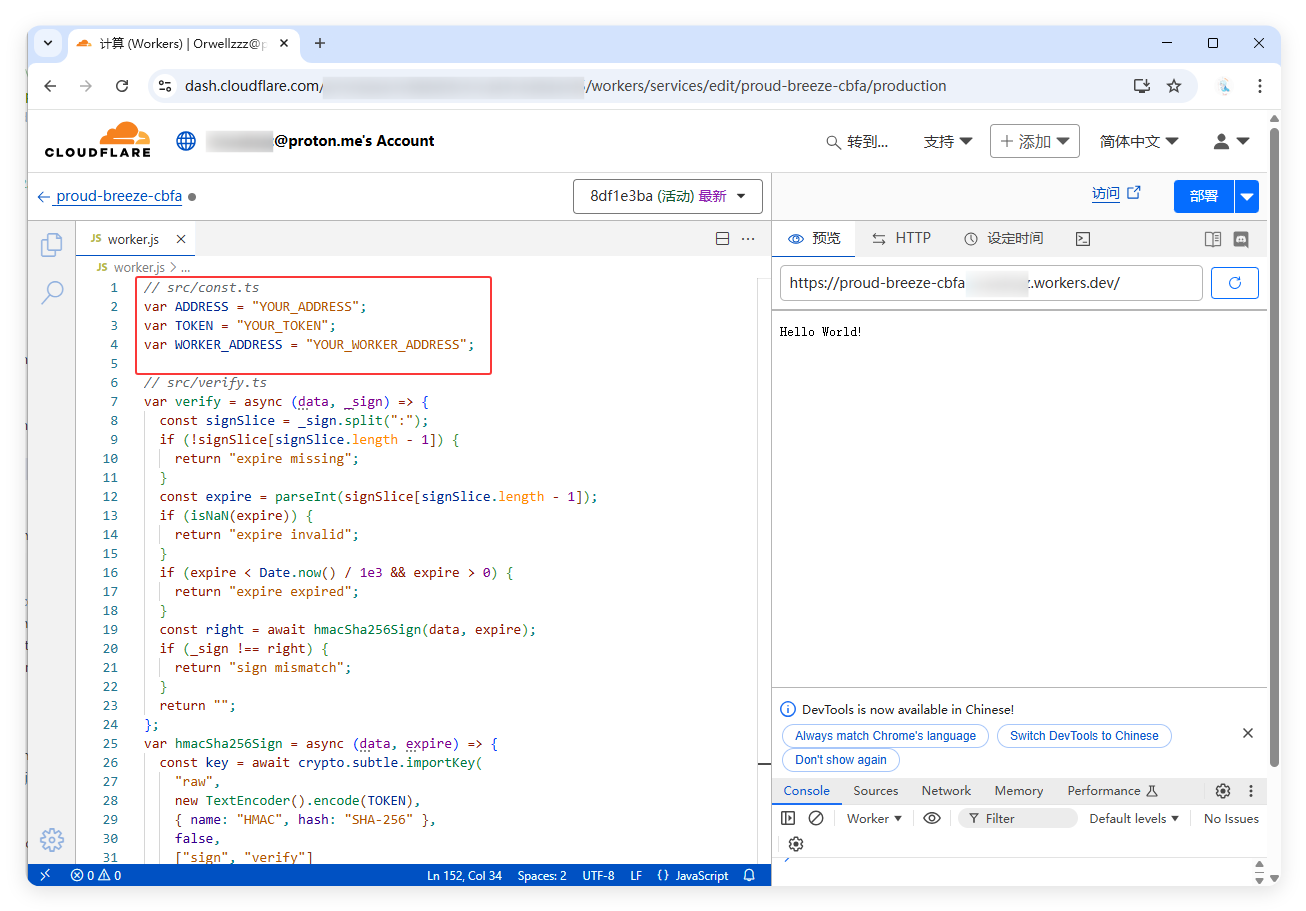
Task: Click the blue 部署 deploy button
Action: click(1203, 196)
